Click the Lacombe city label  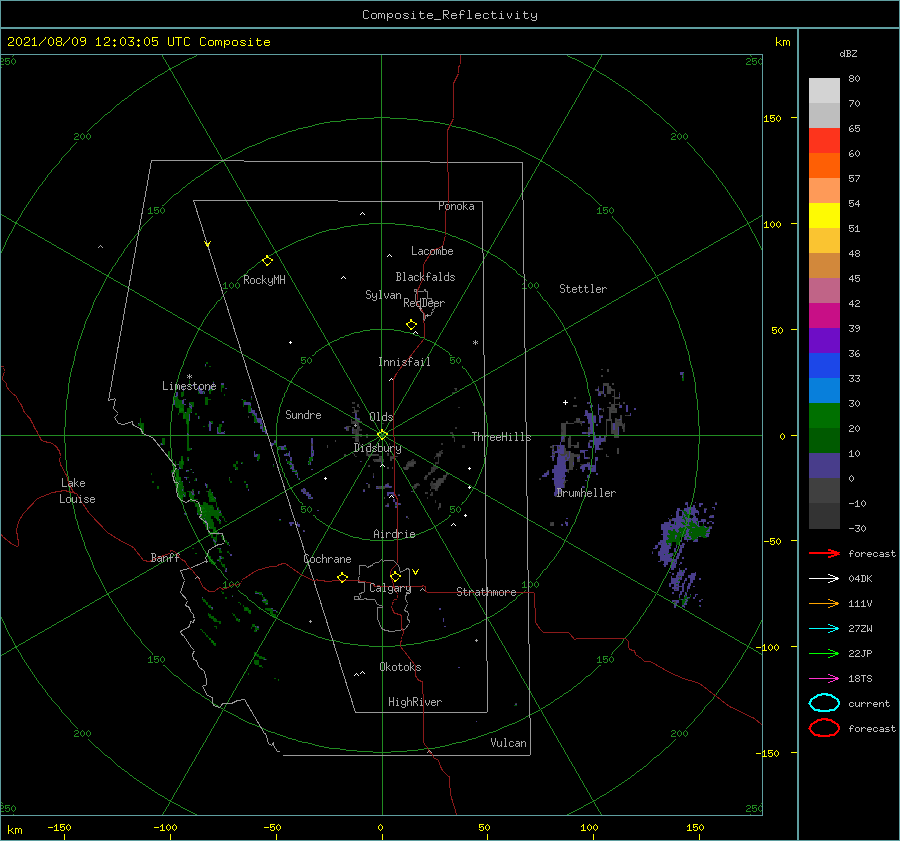point(432,251)
